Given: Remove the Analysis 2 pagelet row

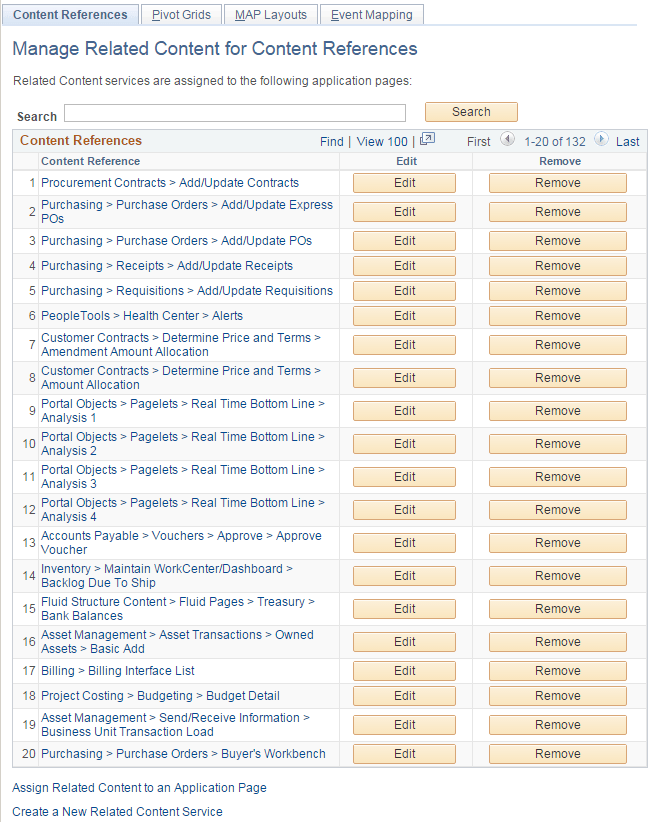Looking at the screenshot, I should [x=557, y=444].
